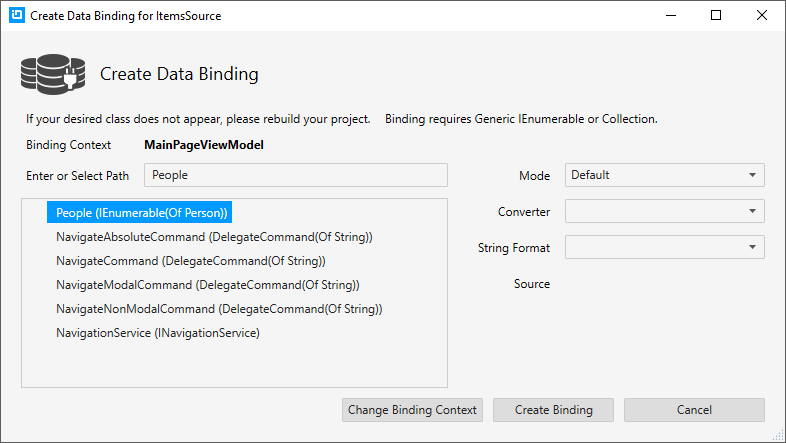Click the app icon in title bar

point(15,16)
